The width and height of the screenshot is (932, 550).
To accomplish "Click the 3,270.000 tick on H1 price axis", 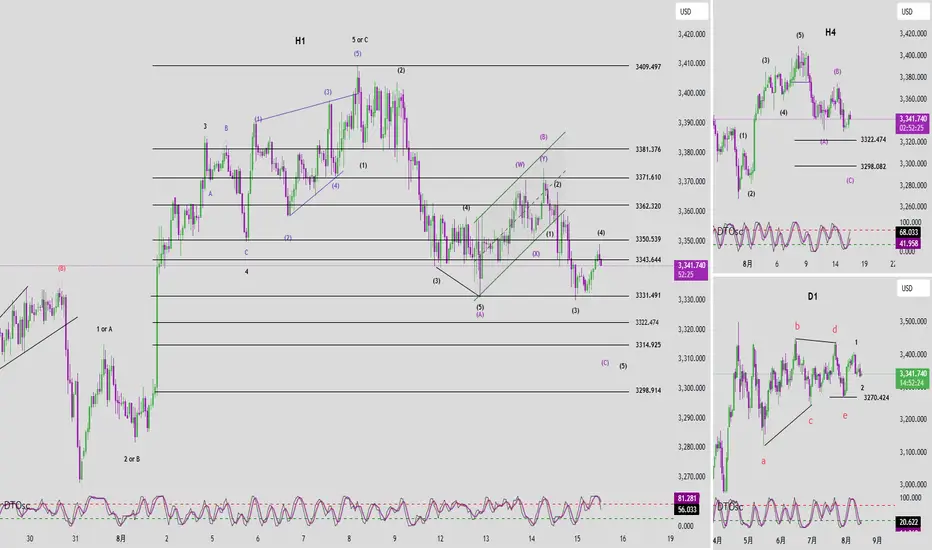I will click(x=691, y=476).
